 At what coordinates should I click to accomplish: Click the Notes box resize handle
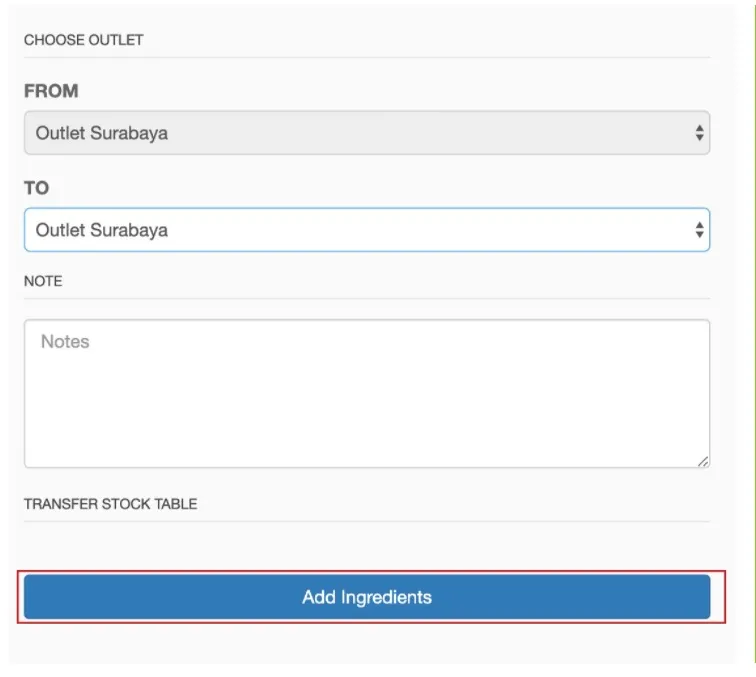coord(703,461)
